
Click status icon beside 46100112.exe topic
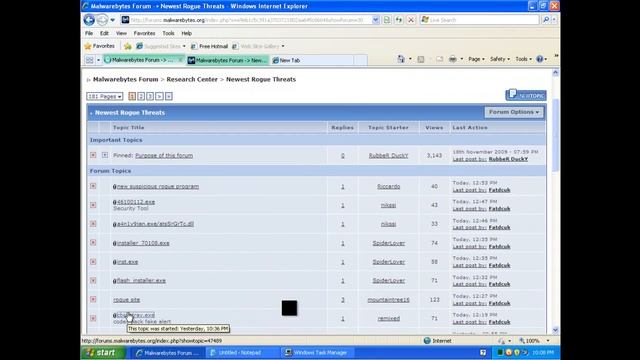coord(93,205)
